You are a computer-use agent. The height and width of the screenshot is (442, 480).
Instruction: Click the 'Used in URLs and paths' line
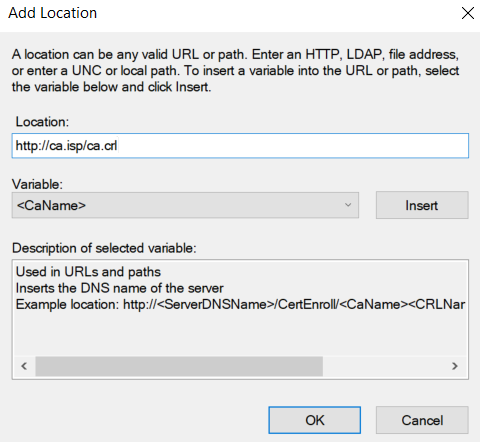coord(88,272)
